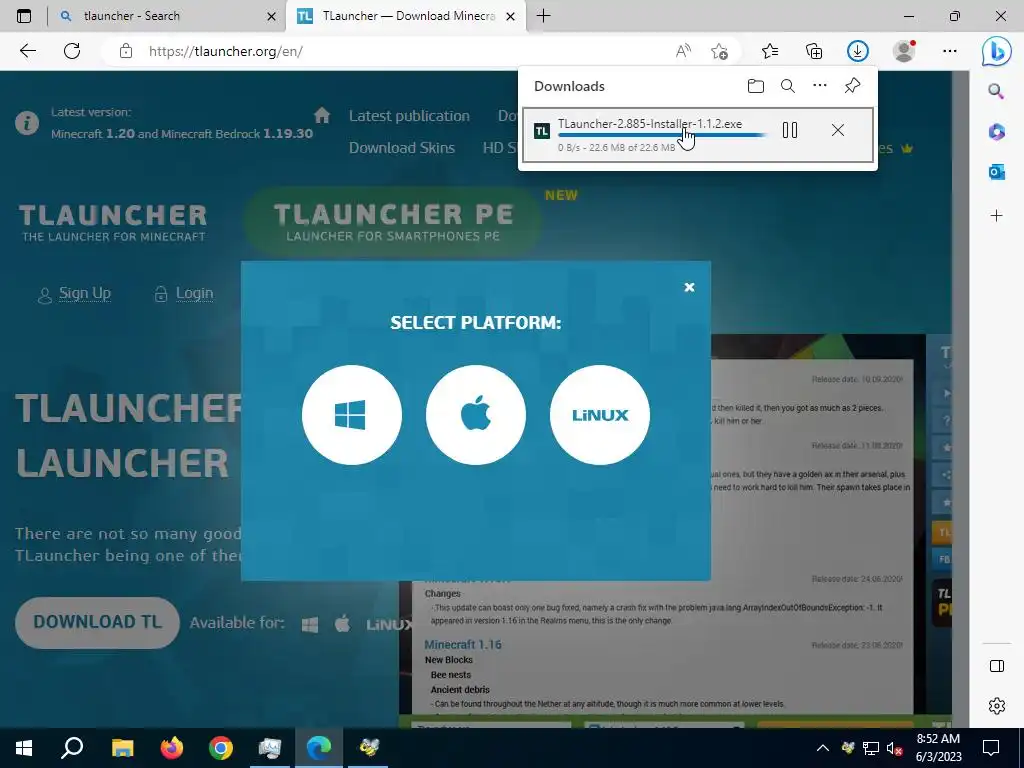Click the DOWNLOAD TL button
This screenshot has width=1024, height=768.
[x=97, y=622]
